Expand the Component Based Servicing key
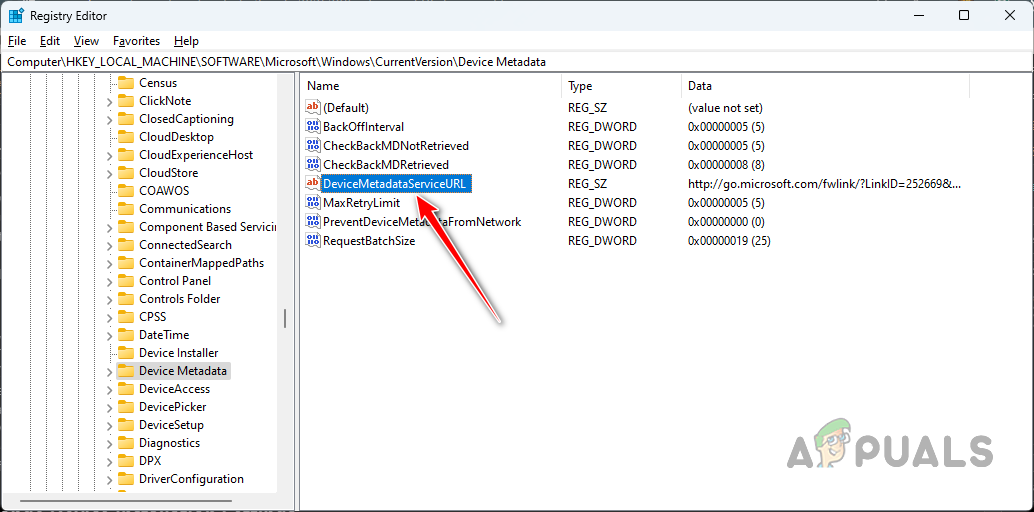1034x512 pixels. point(109,228)
